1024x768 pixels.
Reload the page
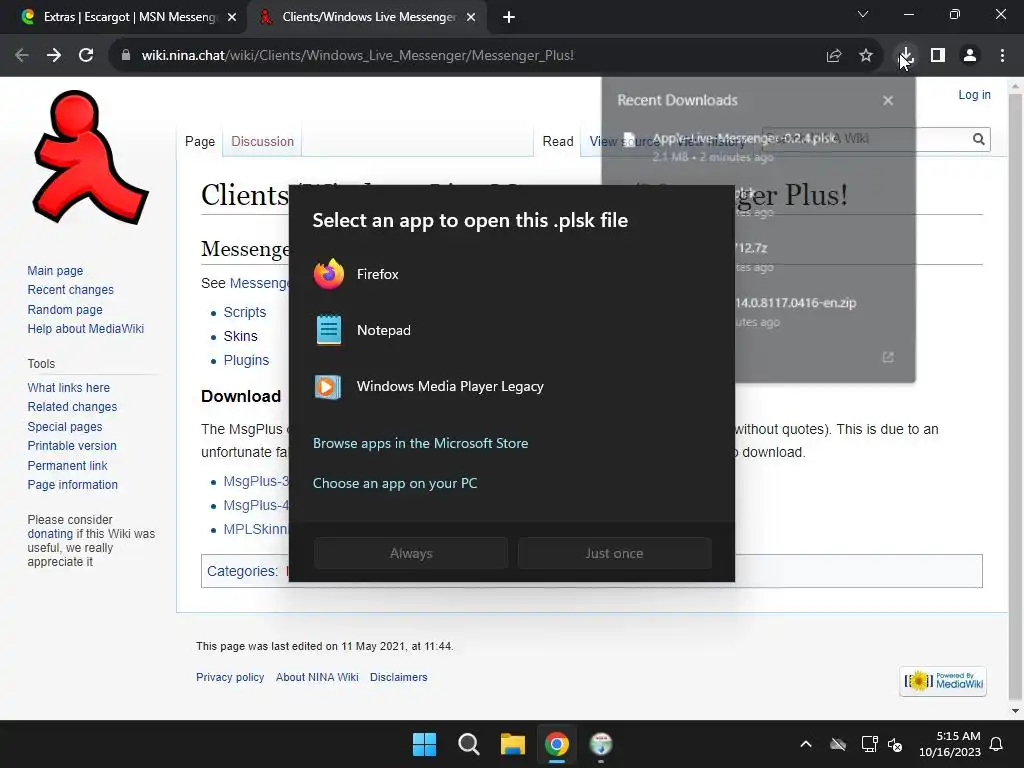tap(86, 56)
